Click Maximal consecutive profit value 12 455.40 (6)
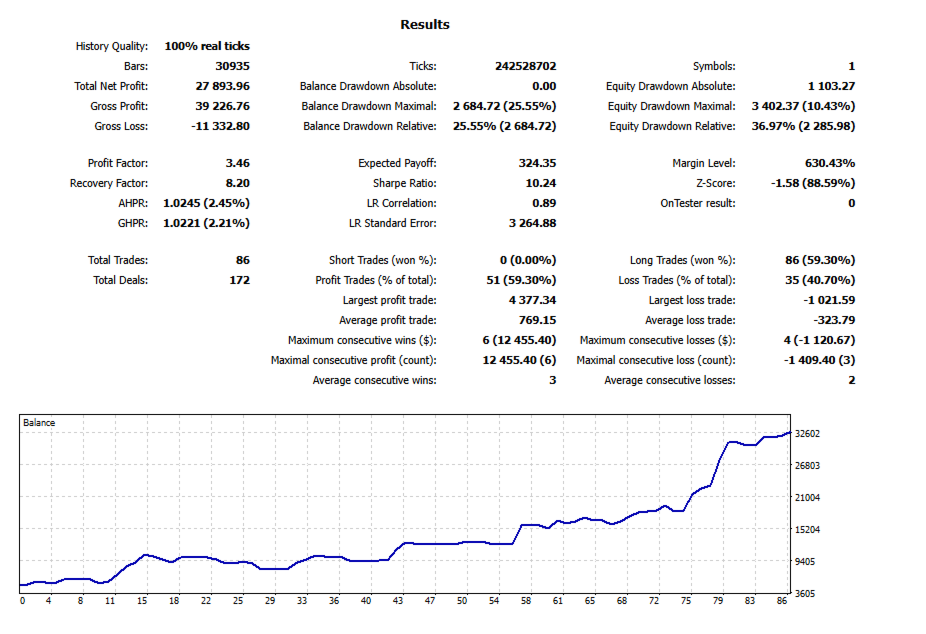This screenshot has height=634, width=926. coord(519,361)
